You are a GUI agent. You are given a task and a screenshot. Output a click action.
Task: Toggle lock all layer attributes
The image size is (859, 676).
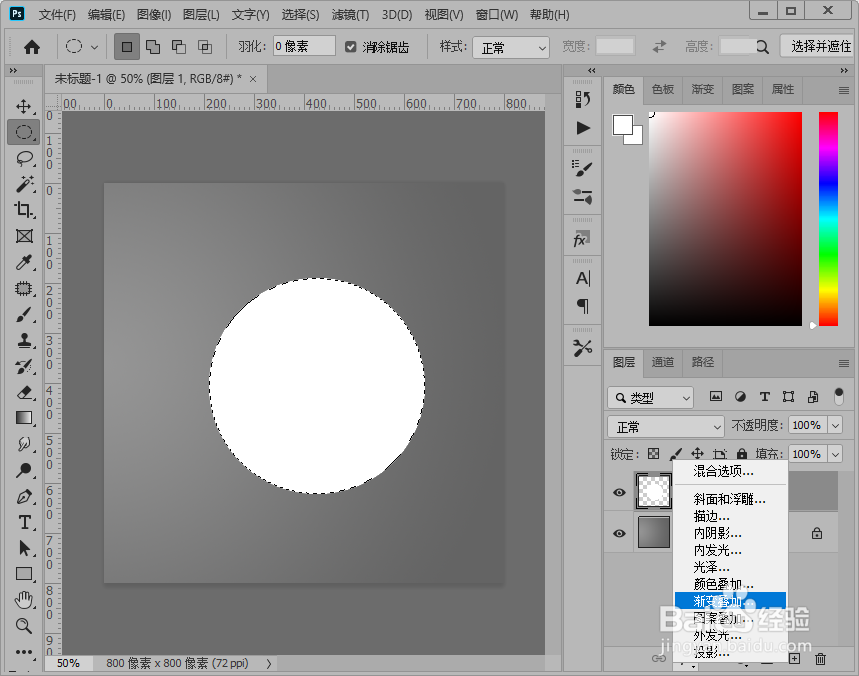point(742,454)
